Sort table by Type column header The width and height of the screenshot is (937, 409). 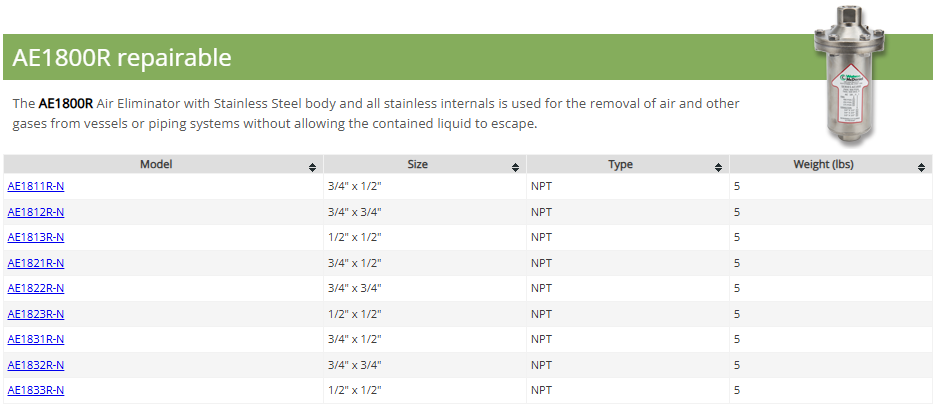click(621, 165)
